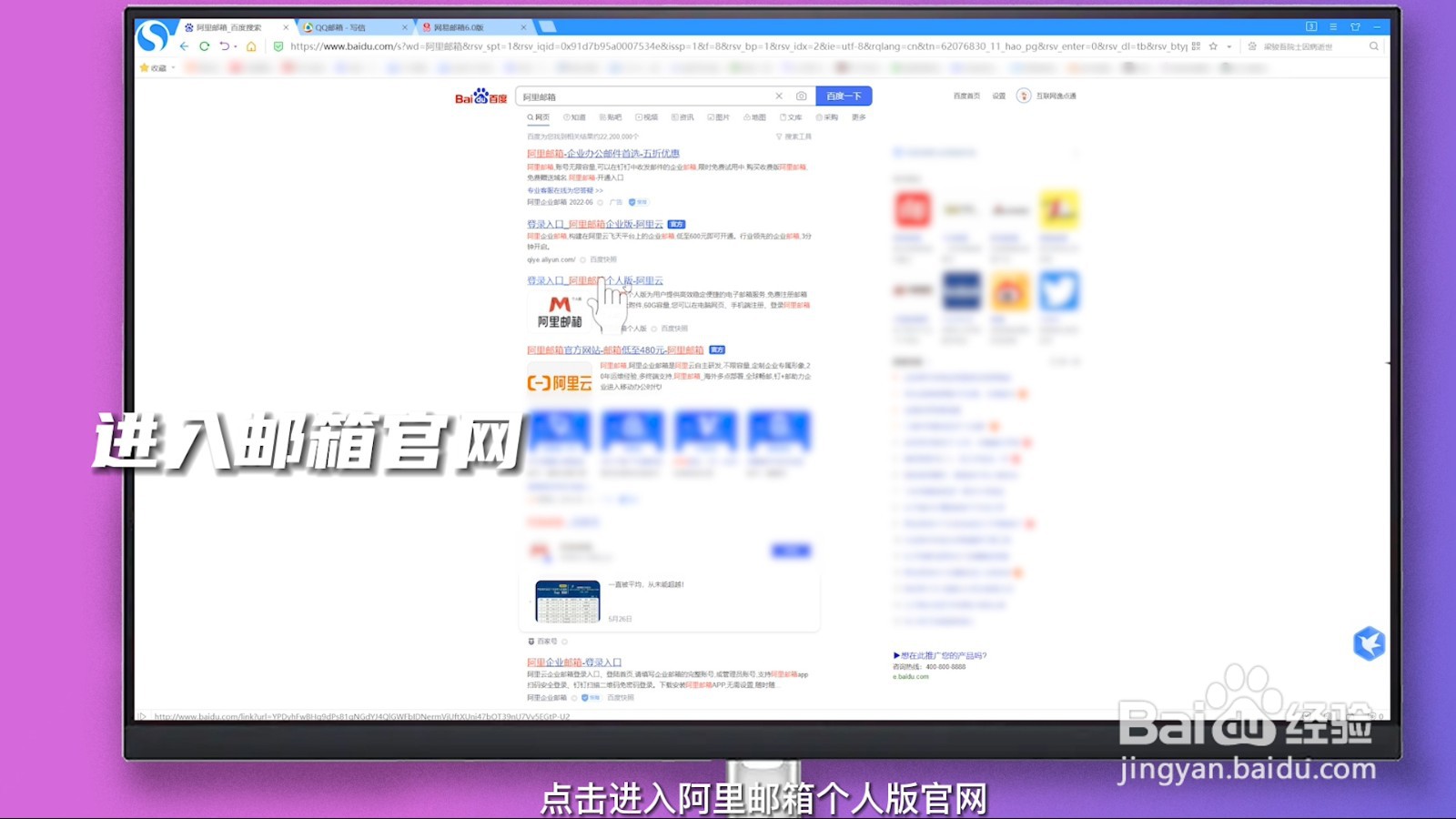Open result 登录入口_阿里邮箱个人版-阿里云

coord(595,280)
